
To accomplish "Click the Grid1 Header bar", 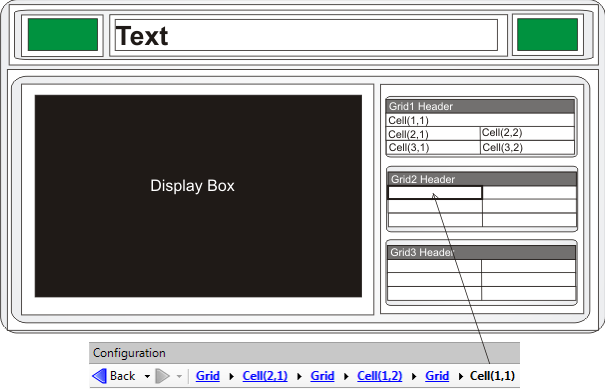I will click(x=481, y=106).
